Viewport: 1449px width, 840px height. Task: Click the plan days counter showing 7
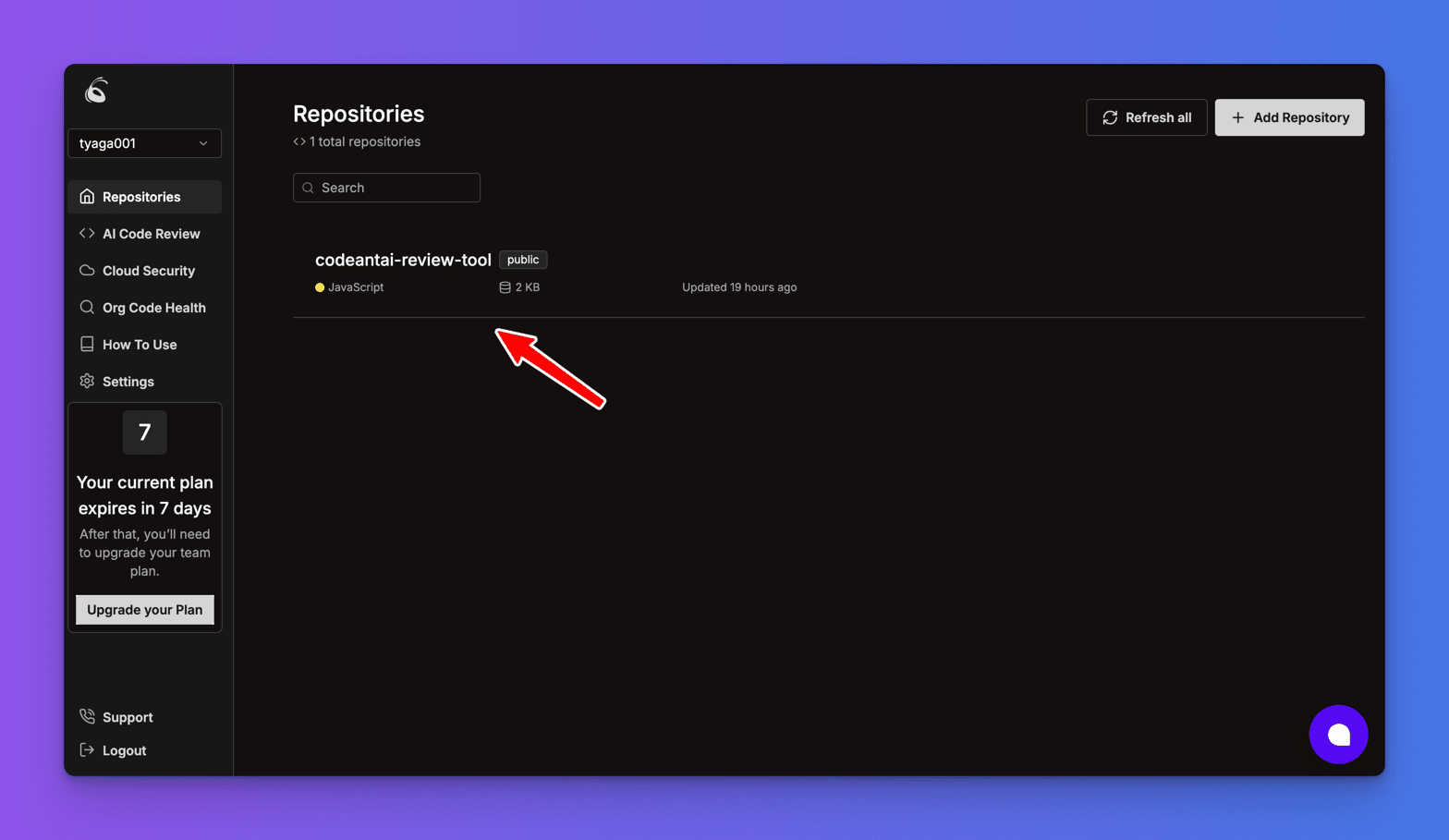145,432
